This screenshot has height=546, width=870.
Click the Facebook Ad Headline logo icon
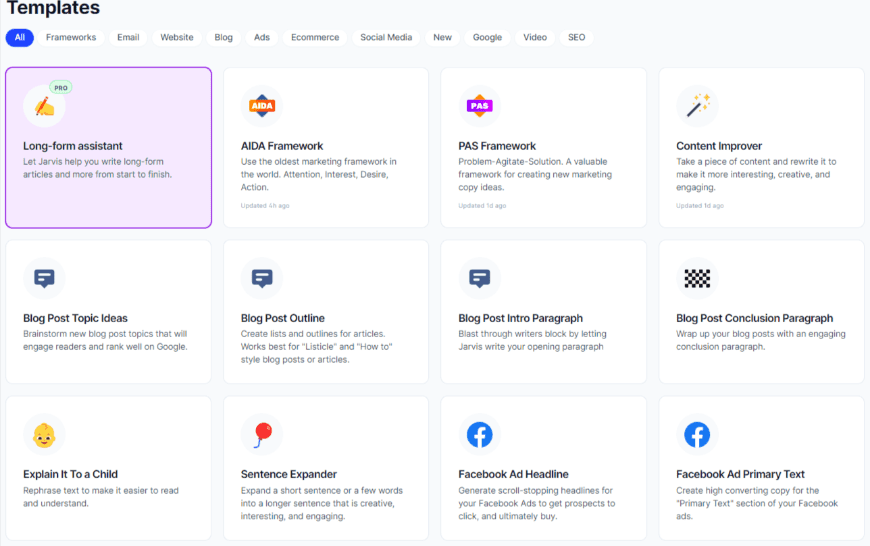pos(479,434)
